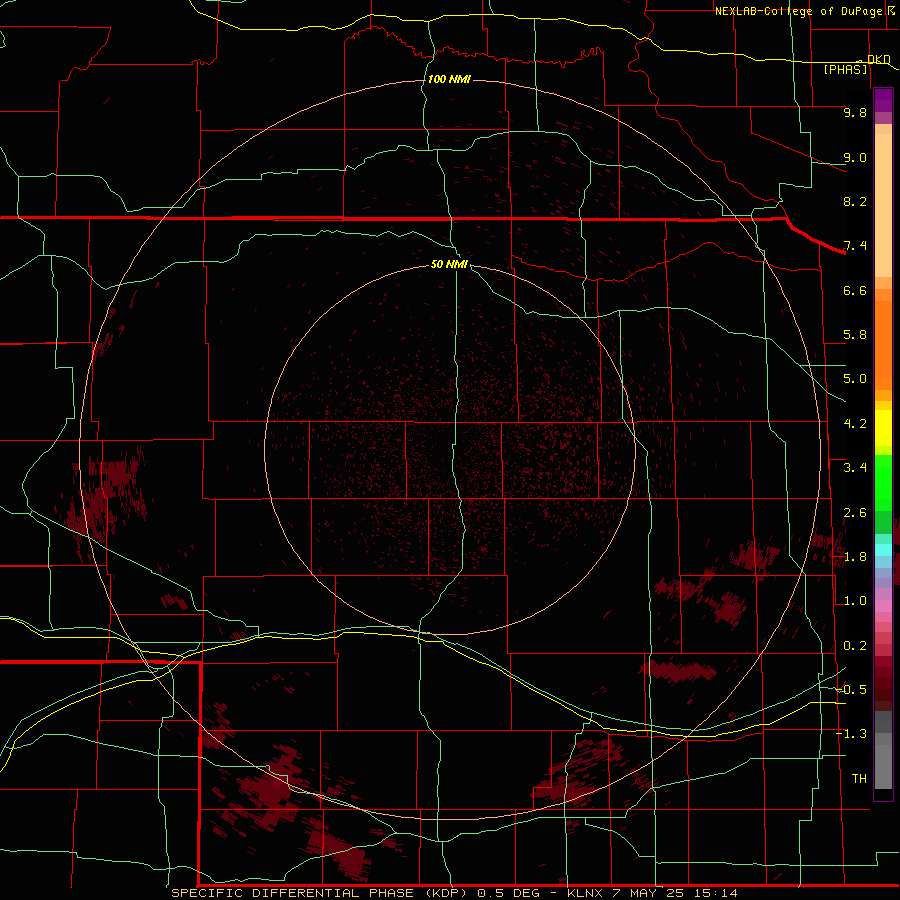This screenshot has height=900, width=900.
Task: Click the 9.8 value on the color scale
Action: pyautogui.click(x=855, y=112)
